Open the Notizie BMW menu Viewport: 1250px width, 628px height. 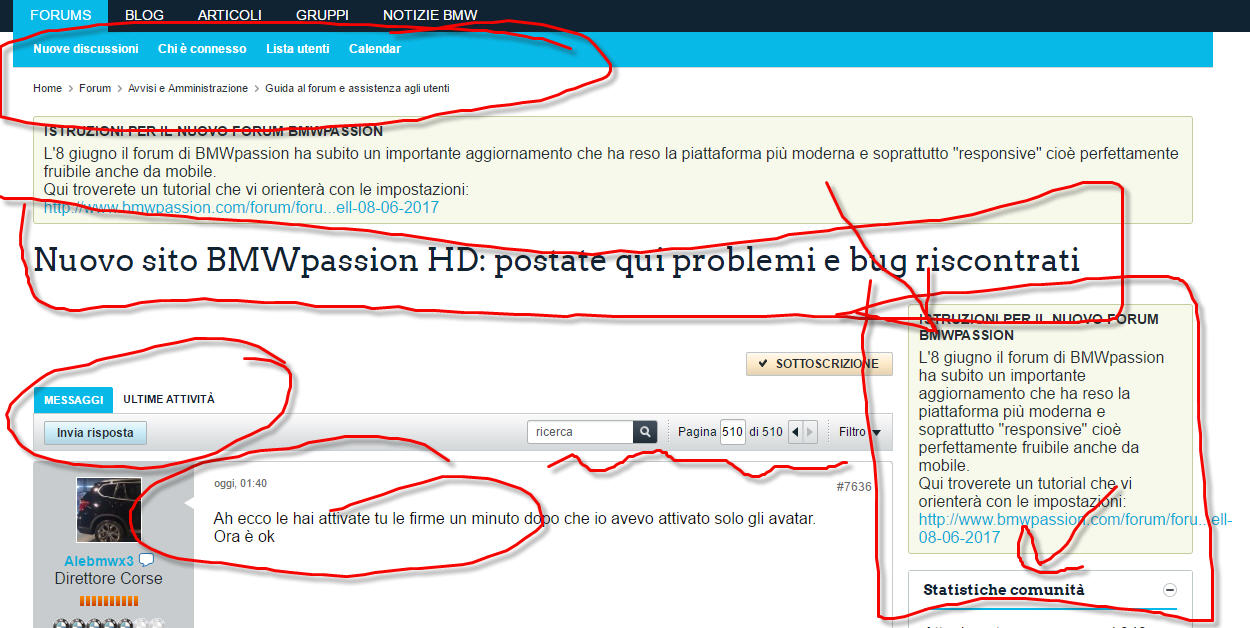pyautogui.click(x=430, y=15)
